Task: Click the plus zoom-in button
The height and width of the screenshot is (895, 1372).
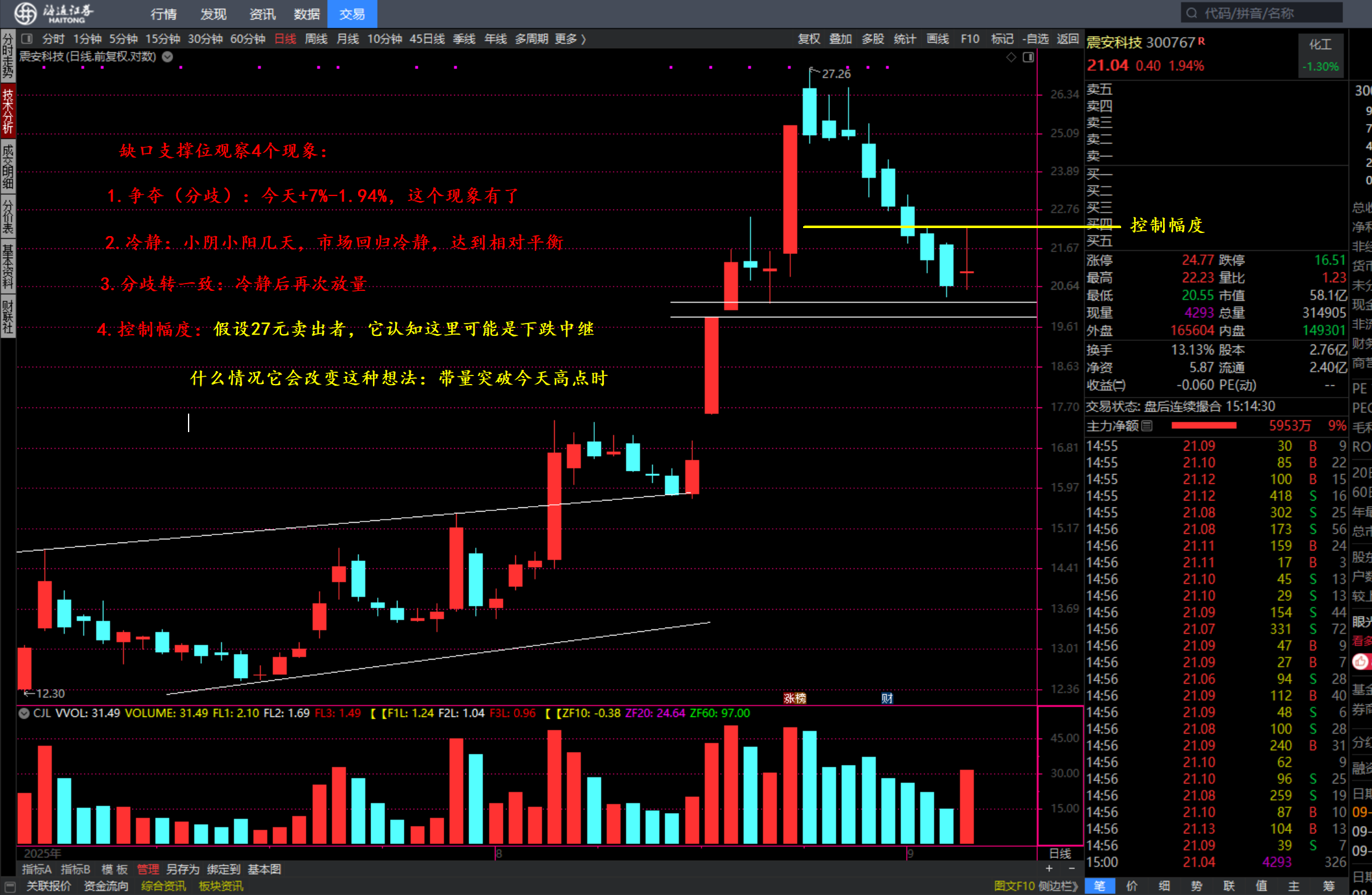Action: [x=1049, y=868]
